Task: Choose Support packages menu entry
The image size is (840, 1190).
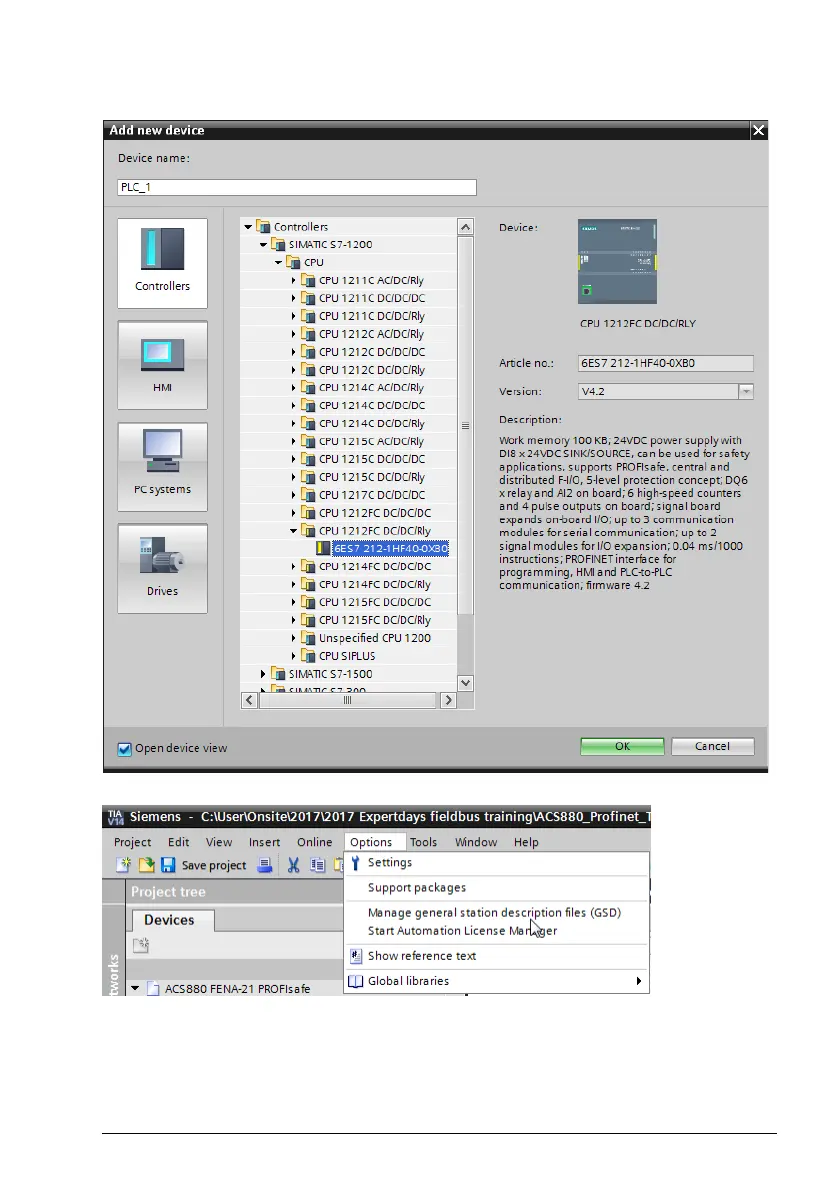Action: pos(417,888)
